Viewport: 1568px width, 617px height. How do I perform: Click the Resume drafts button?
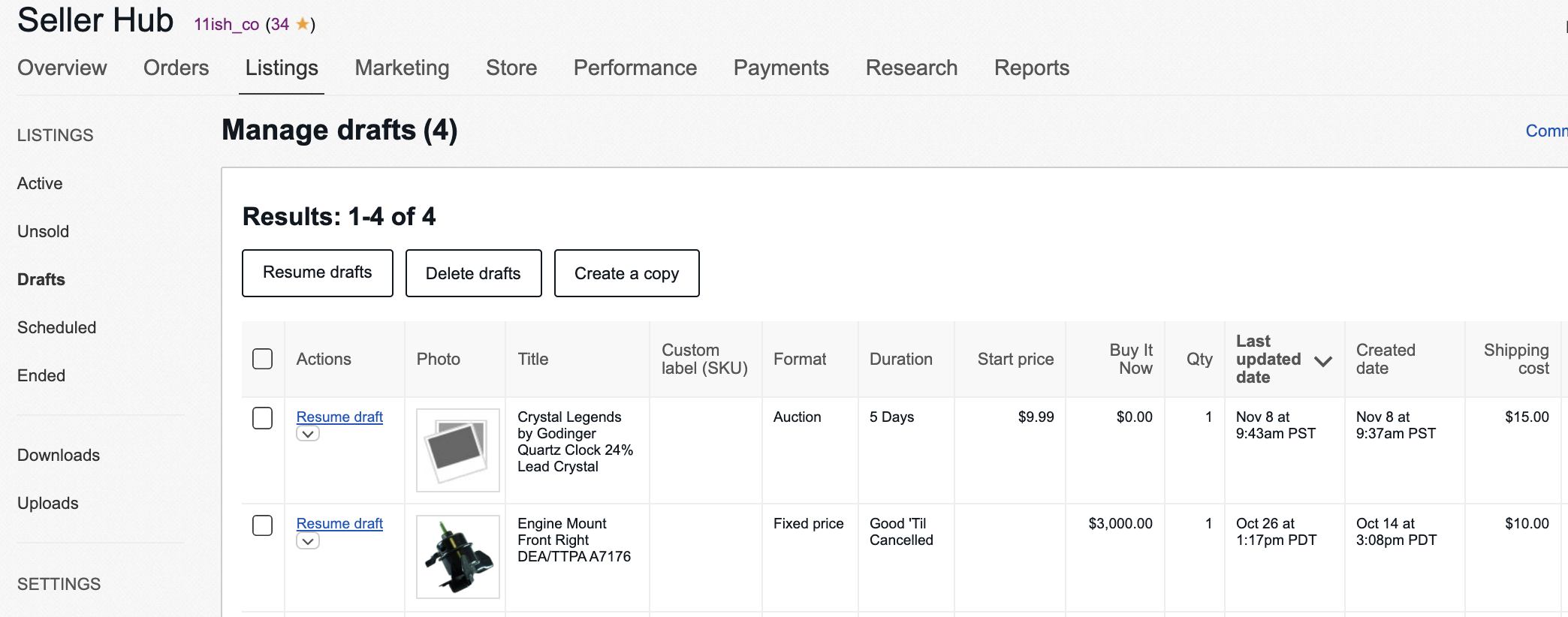[318, 273]
